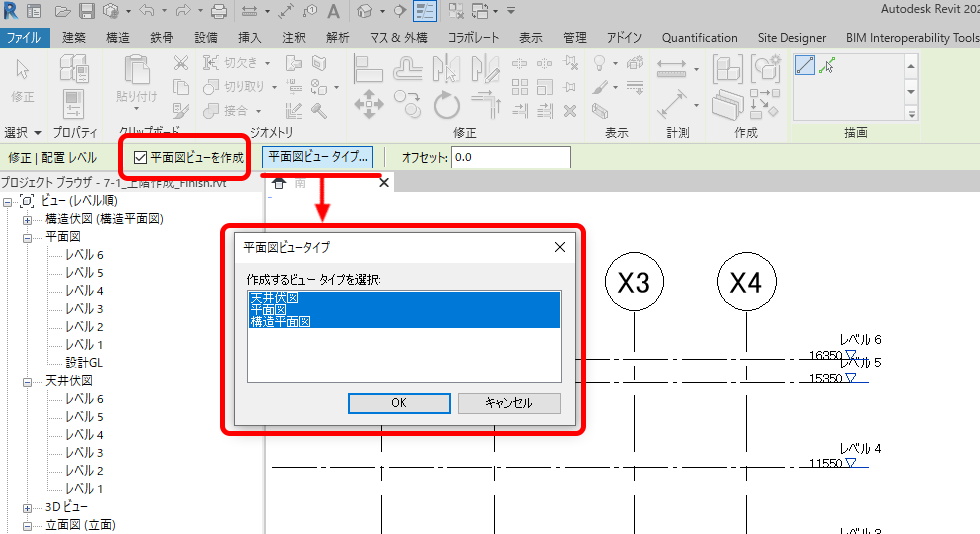The width and height of the screenshot is (980, 534).
Task: Open the 切欠き dropdown arrow
Action: [x=268, y=63]
